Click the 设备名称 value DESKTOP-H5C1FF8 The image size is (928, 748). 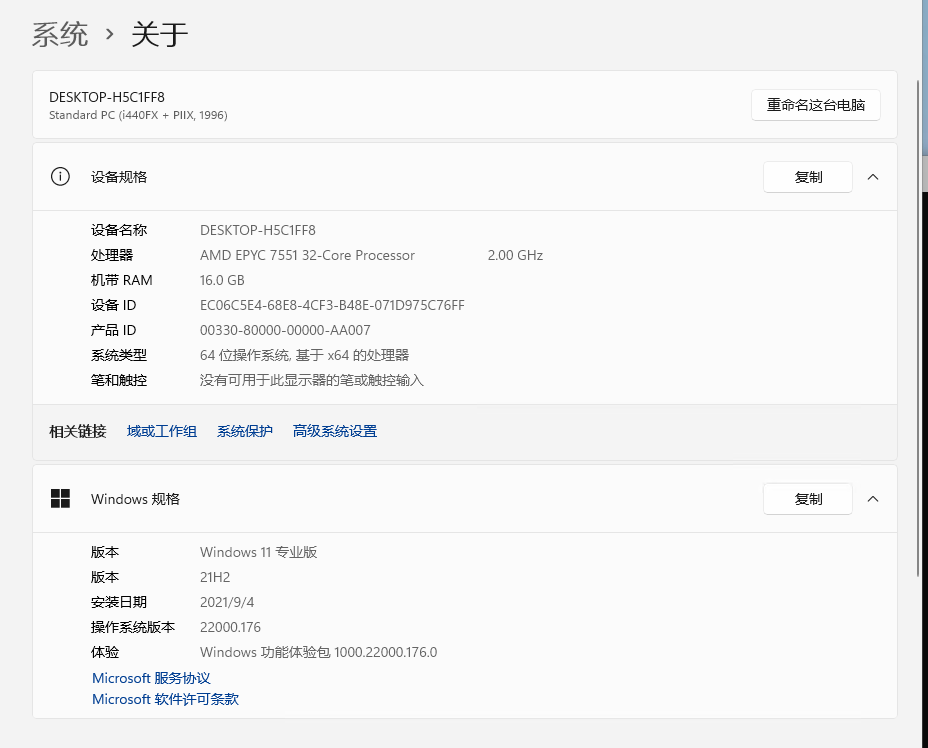[257, 230]
